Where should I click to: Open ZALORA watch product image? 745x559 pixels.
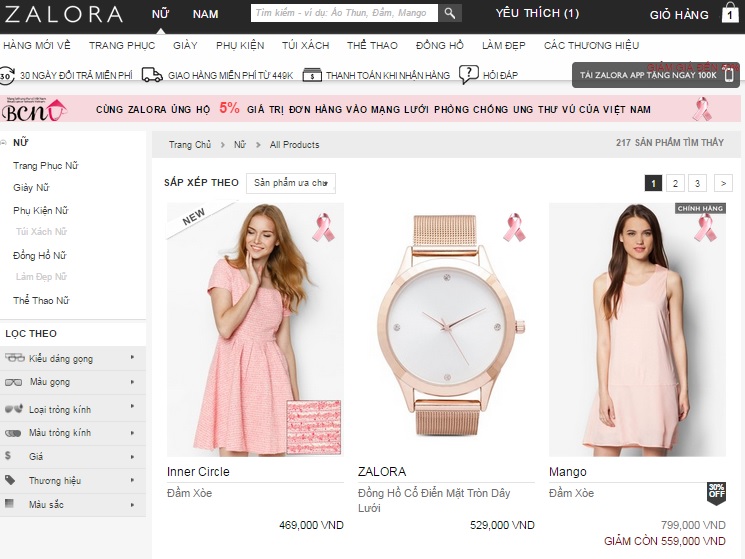point(446,330)
